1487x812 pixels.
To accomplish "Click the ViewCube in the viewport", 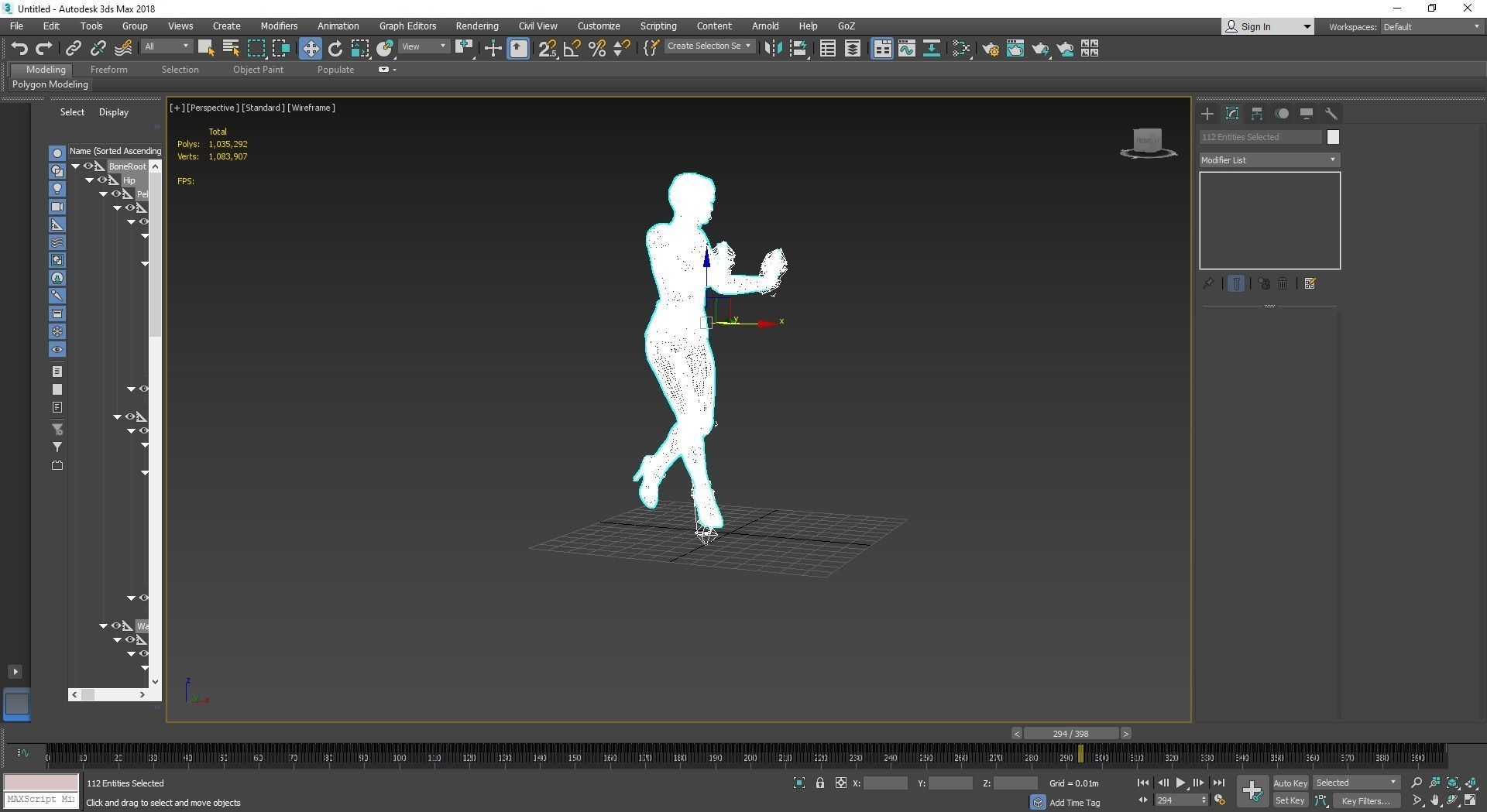I will pyautogui.click(x=1148, y=142).
